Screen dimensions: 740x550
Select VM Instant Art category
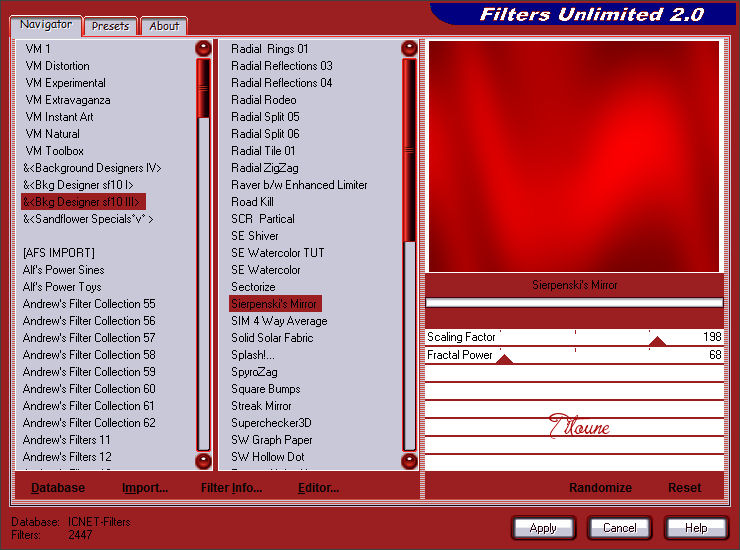(59, 117)
